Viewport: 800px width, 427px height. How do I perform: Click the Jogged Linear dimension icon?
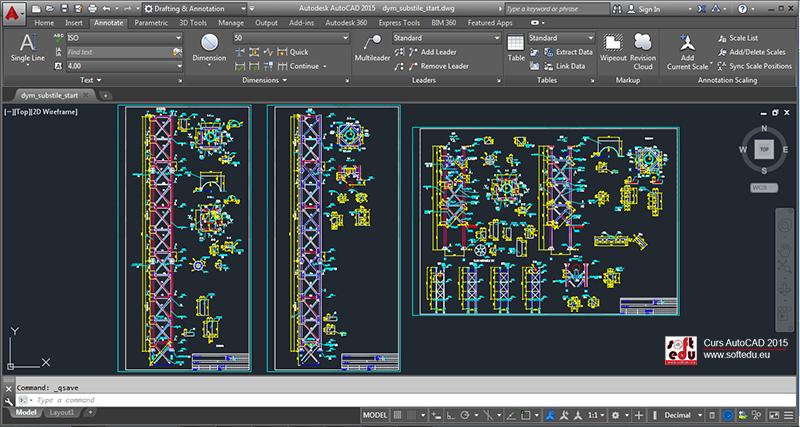[x=268, y=52]
